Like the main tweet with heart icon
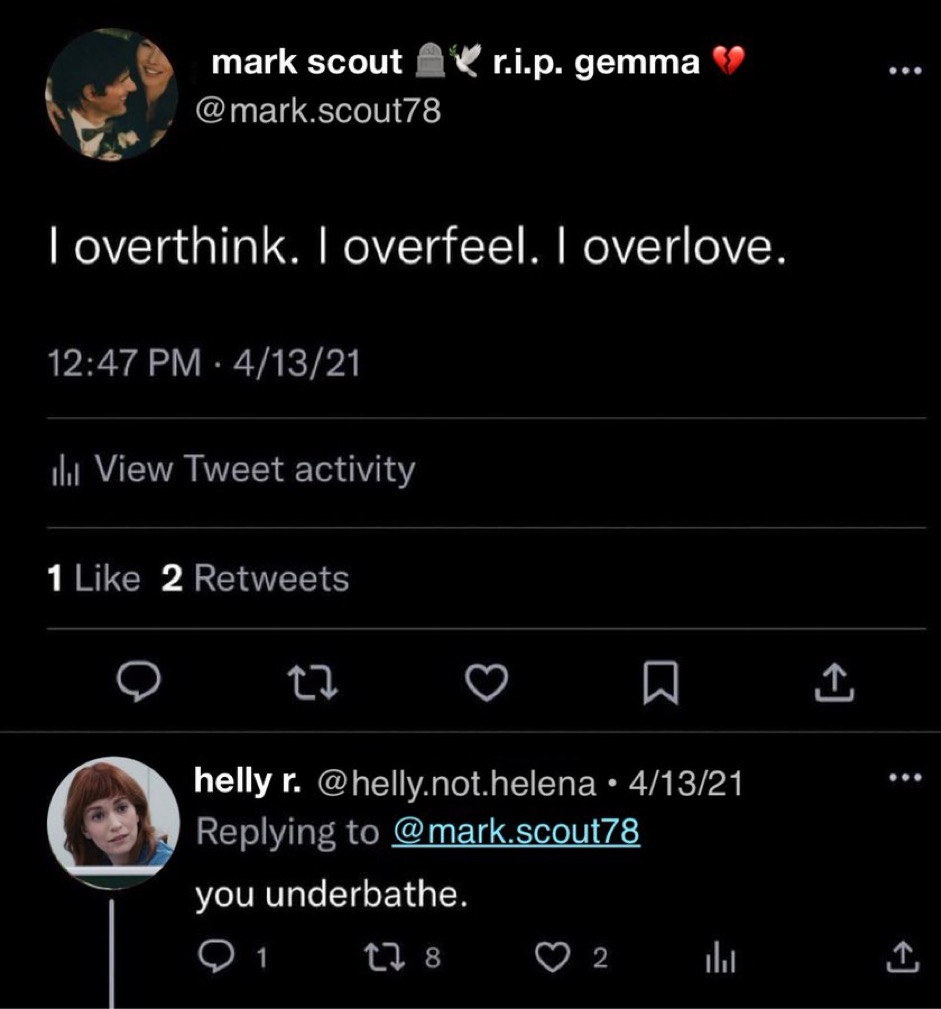The height and width of the screenshot is (1009, 941). 487,683
